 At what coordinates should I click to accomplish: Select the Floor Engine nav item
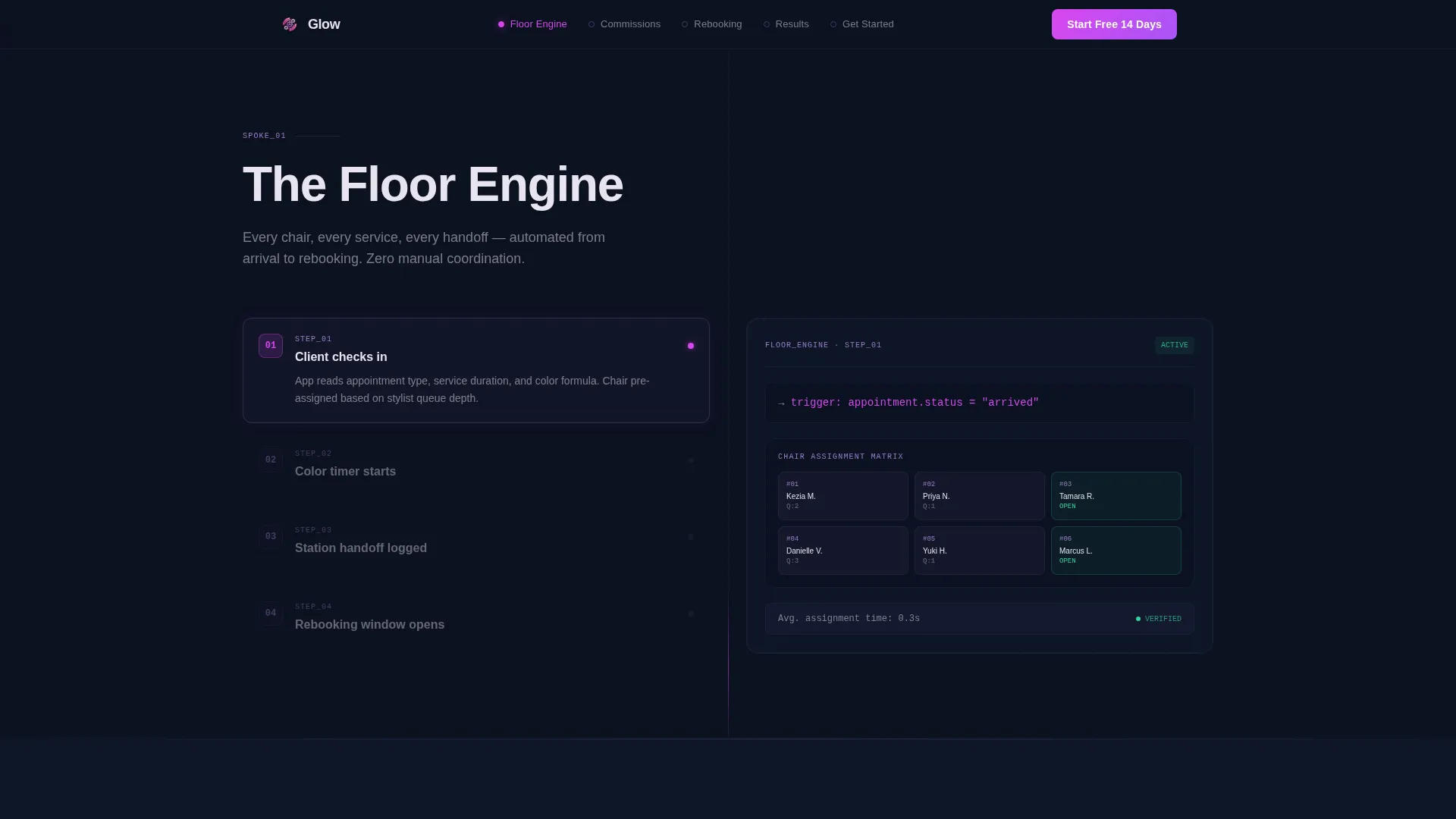click(532, 24)
